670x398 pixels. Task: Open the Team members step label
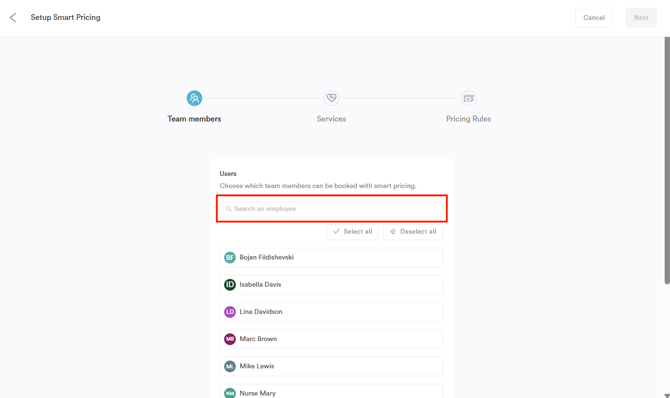click(x=194, y=119)
